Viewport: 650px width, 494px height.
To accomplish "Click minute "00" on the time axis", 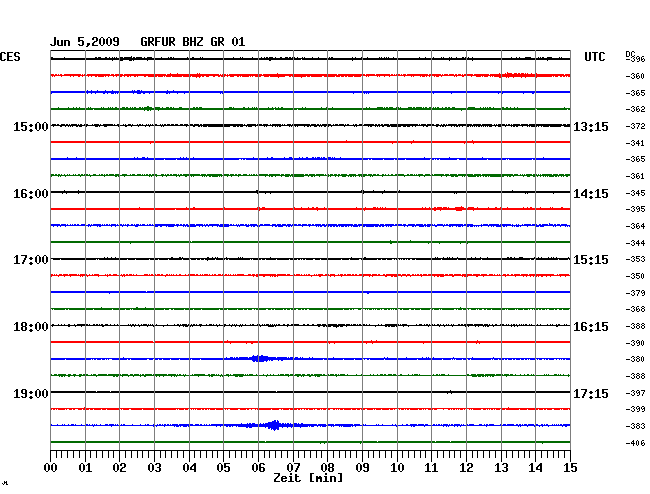I will (51, 468).
